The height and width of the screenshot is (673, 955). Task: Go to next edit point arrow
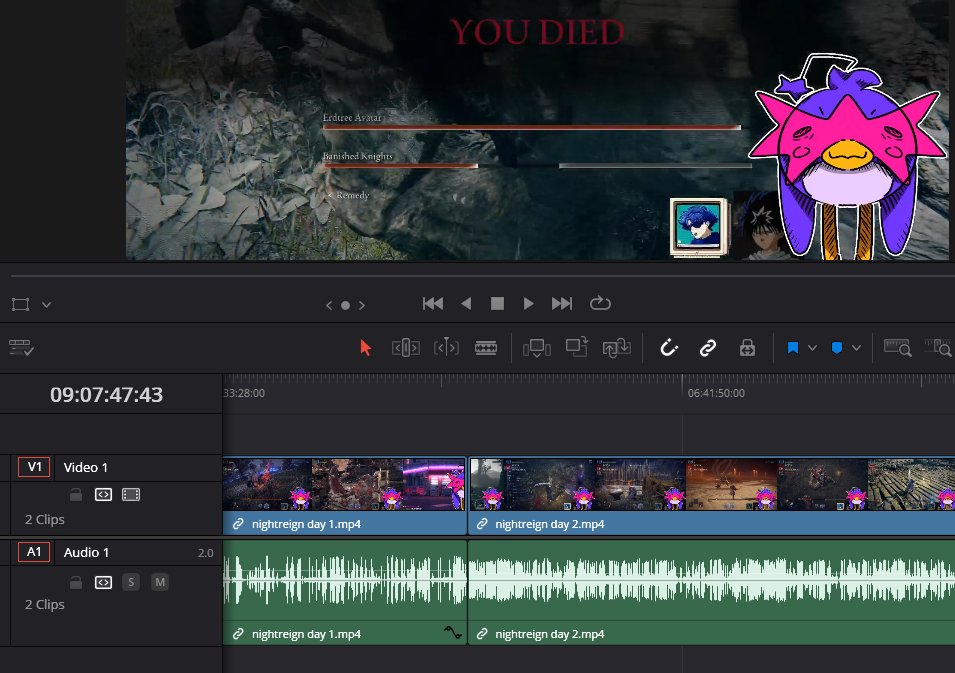click(362, 305)
